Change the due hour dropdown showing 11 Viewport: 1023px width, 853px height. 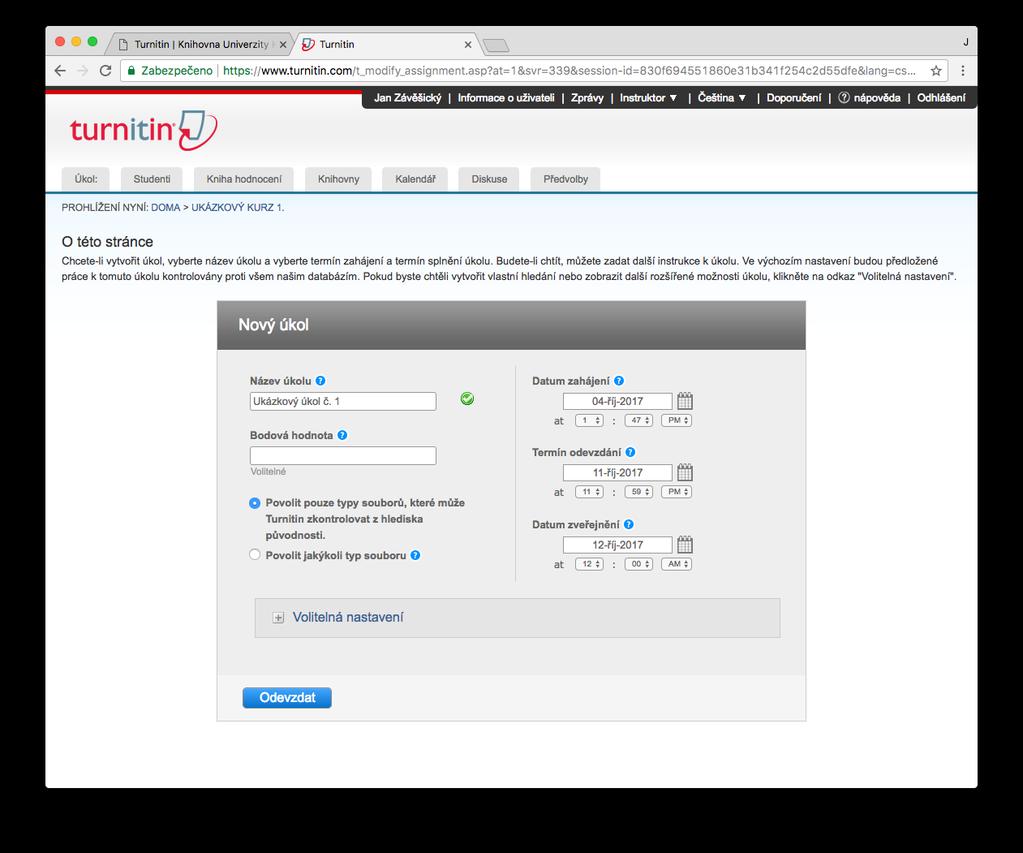pos(589,491)
